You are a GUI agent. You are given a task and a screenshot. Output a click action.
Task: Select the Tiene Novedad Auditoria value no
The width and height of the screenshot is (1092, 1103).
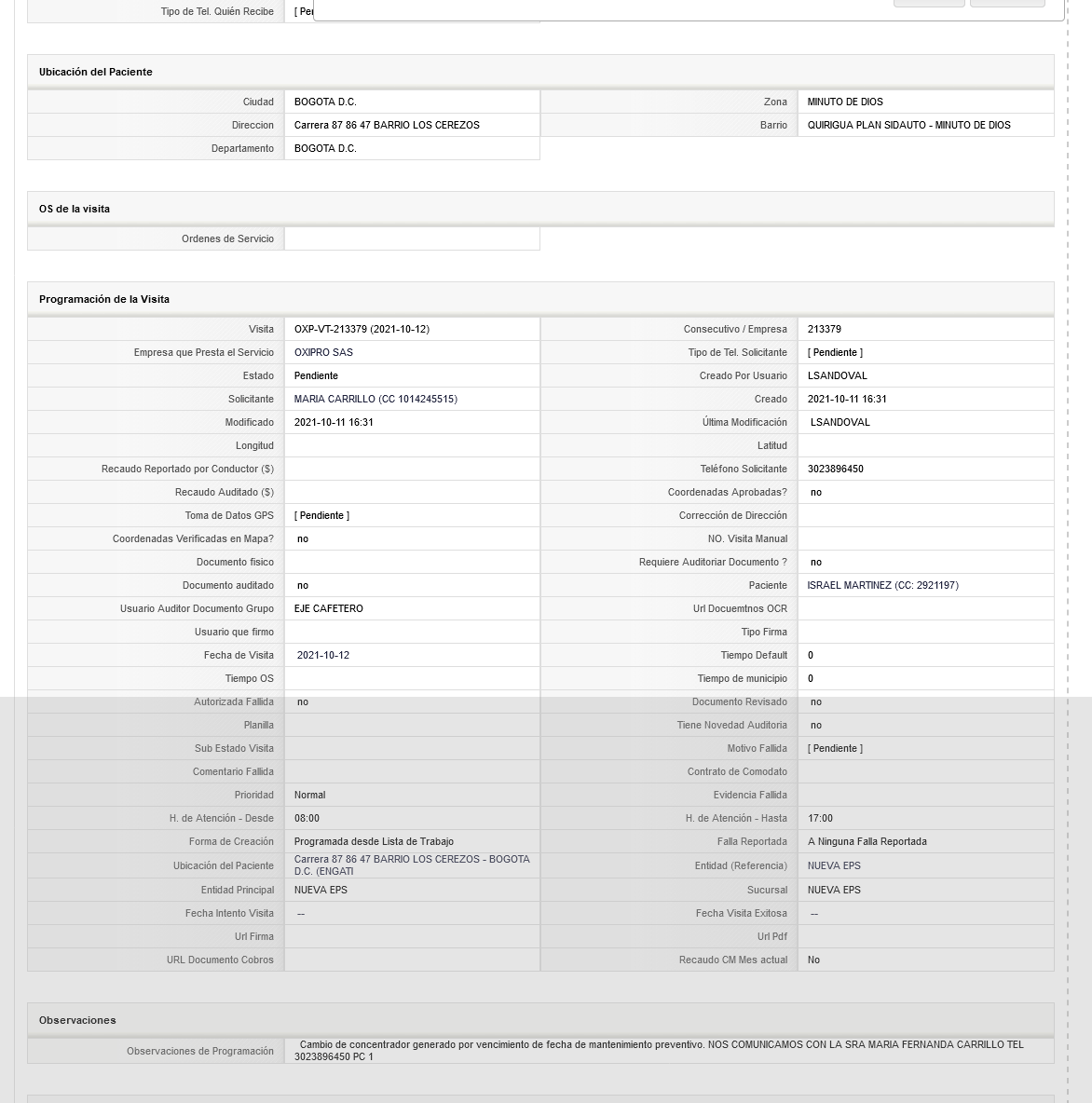pos(815,726)
